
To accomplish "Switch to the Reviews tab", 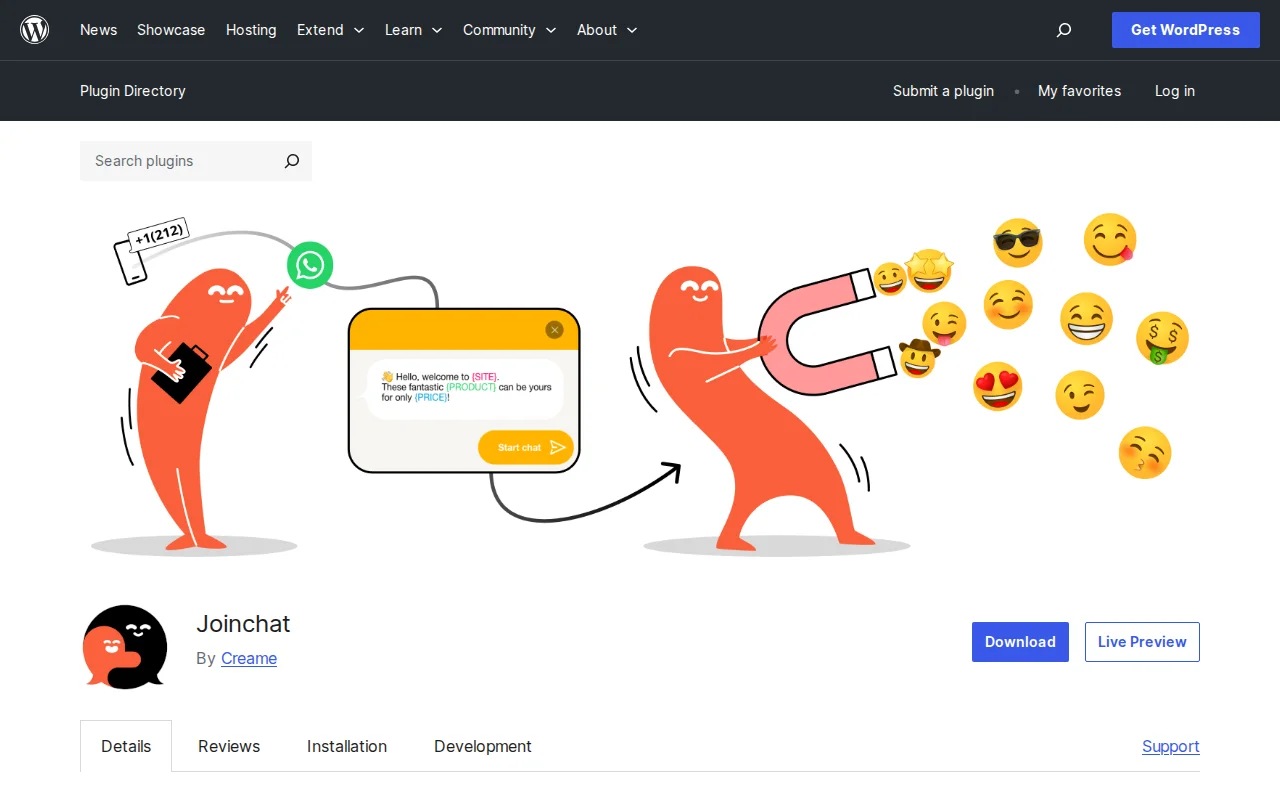I will [229, 746].
